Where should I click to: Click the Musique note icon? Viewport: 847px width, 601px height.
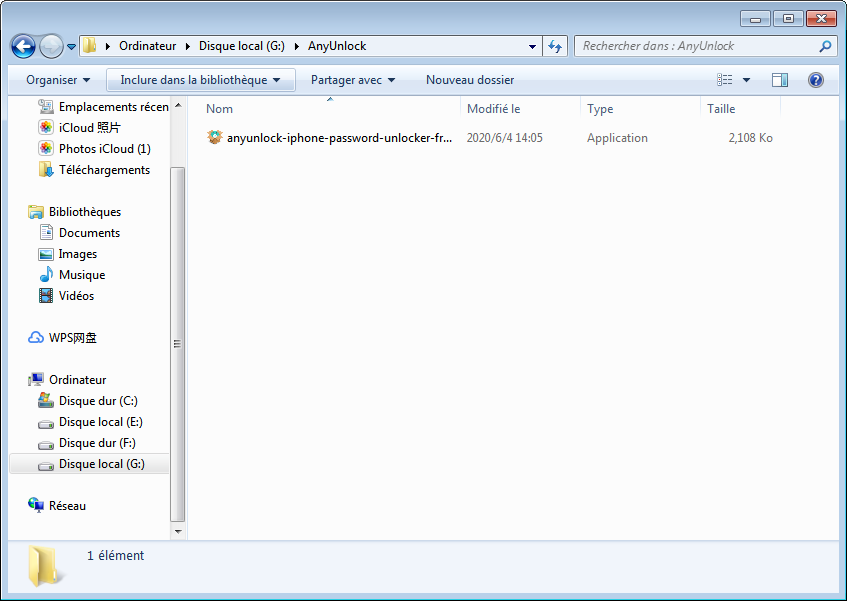46,274
